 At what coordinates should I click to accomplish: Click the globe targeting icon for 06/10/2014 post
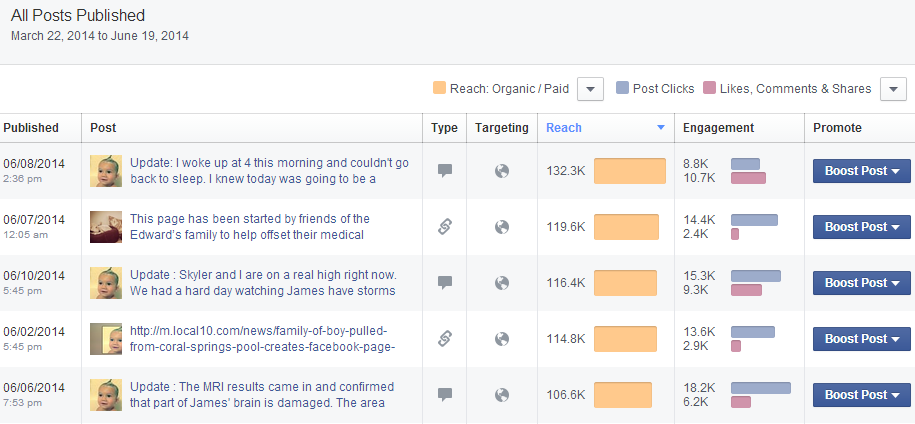pyautogui.click(x=502, y=283)
